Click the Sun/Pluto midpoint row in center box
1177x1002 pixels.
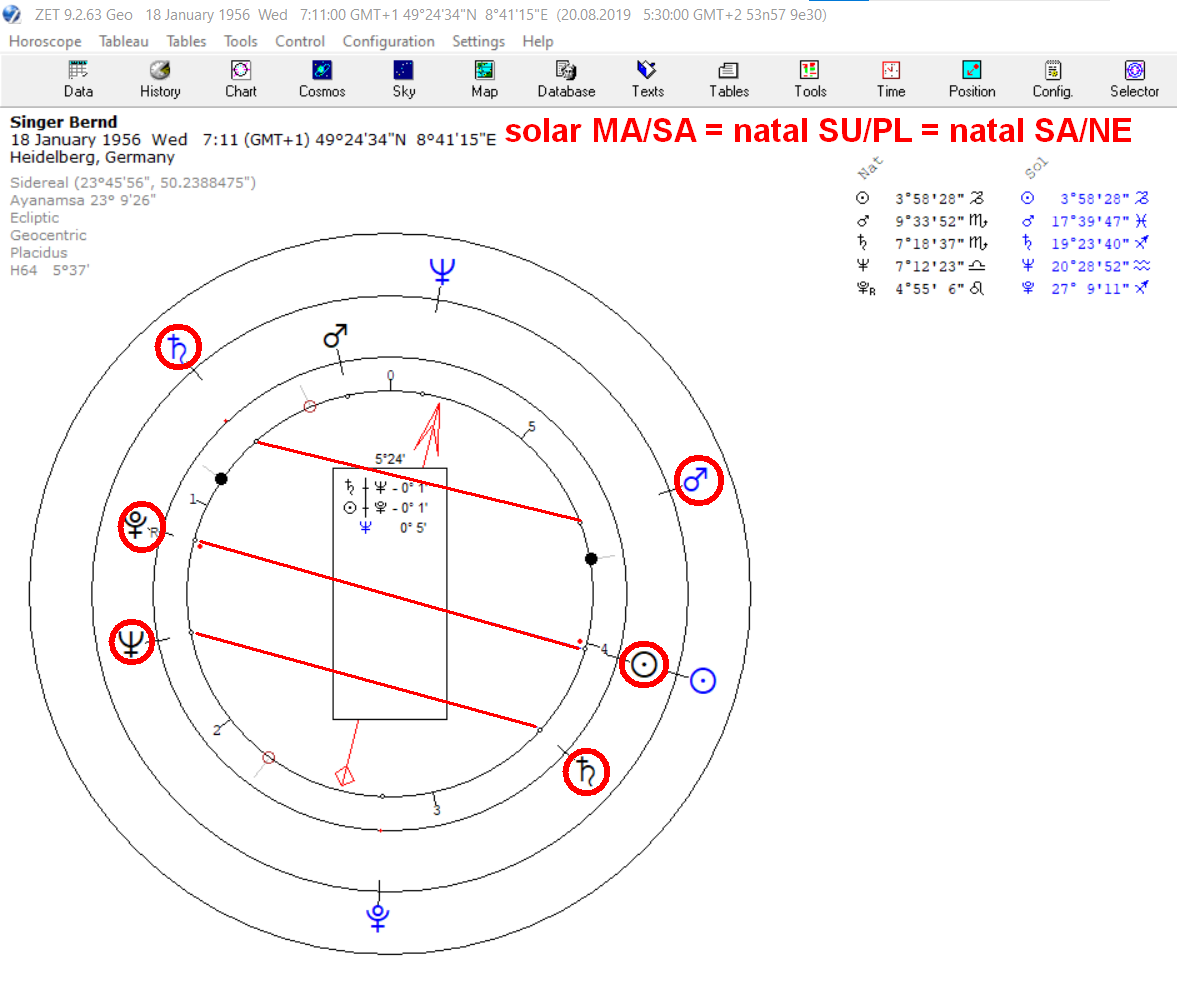pos(386,508)
